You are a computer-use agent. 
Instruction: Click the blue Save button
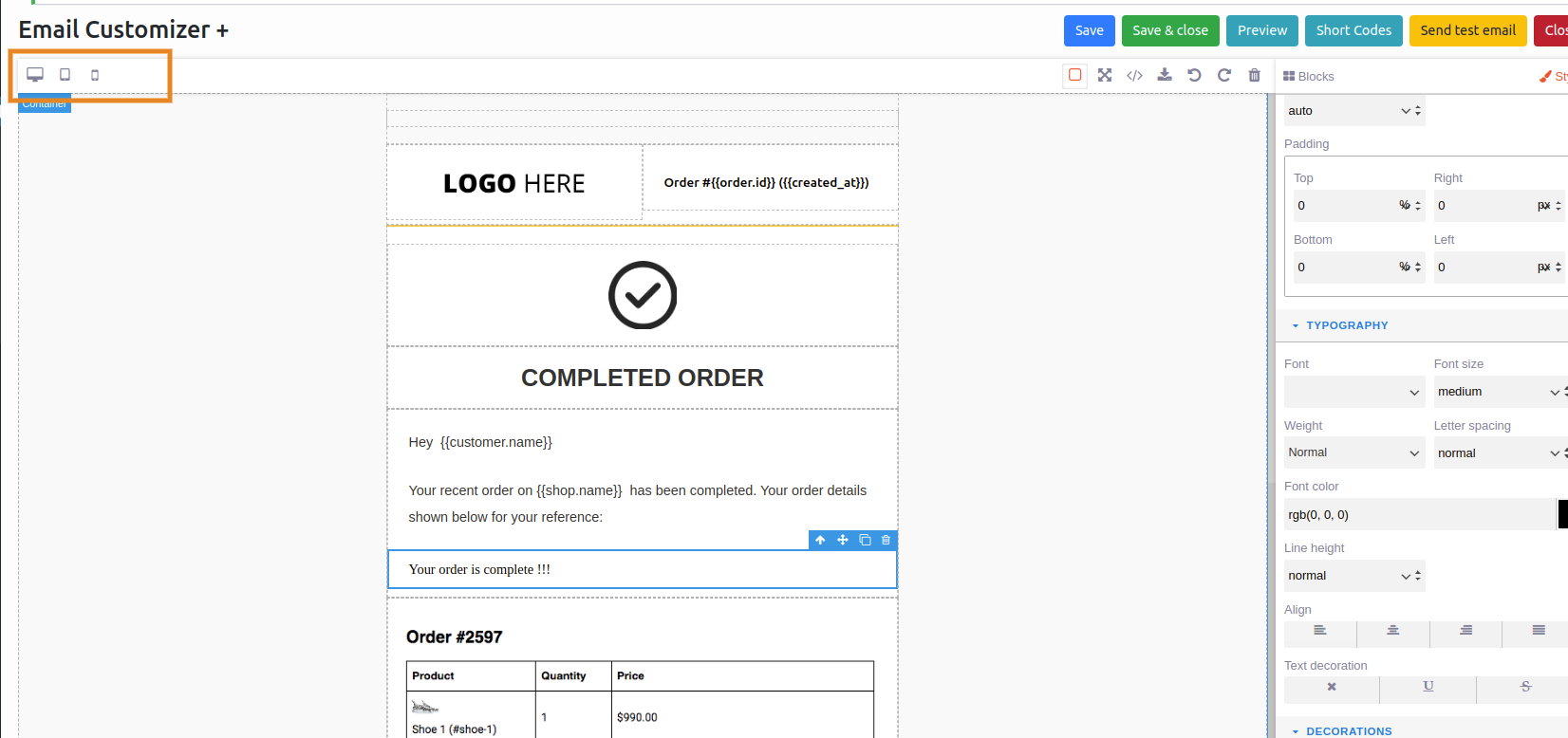click(x=1089, y=30)
